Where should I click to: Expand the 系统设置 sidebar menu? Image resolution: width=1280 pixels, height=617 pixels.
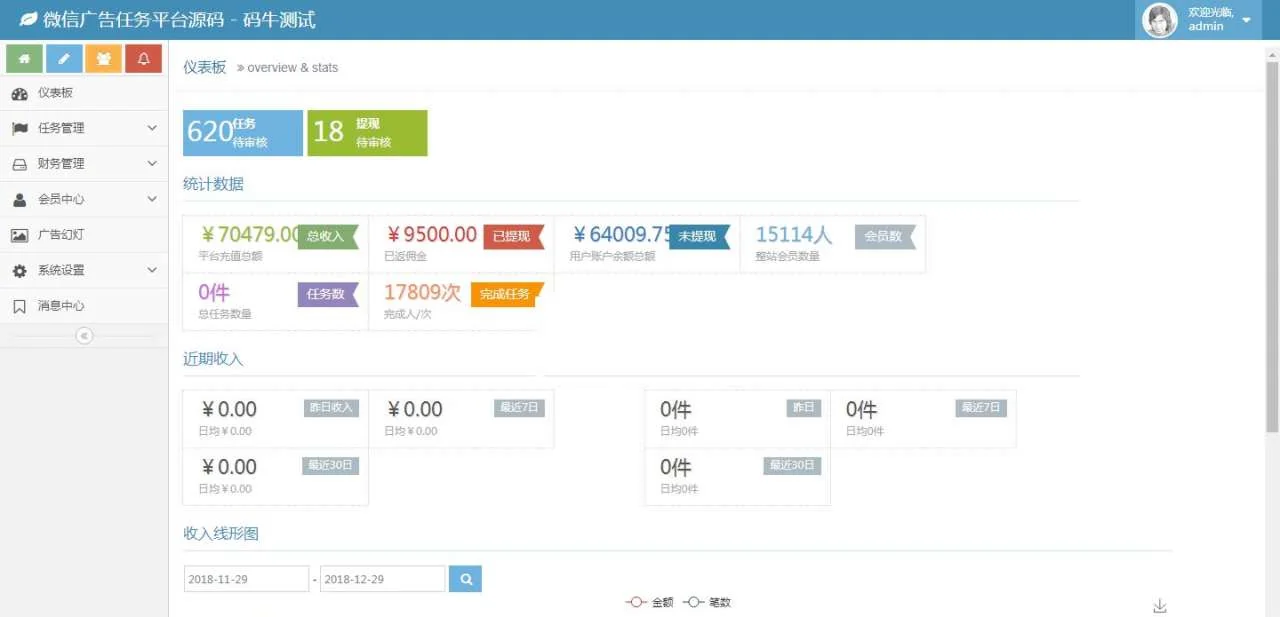pyautogui.click(x=84, y=271)
